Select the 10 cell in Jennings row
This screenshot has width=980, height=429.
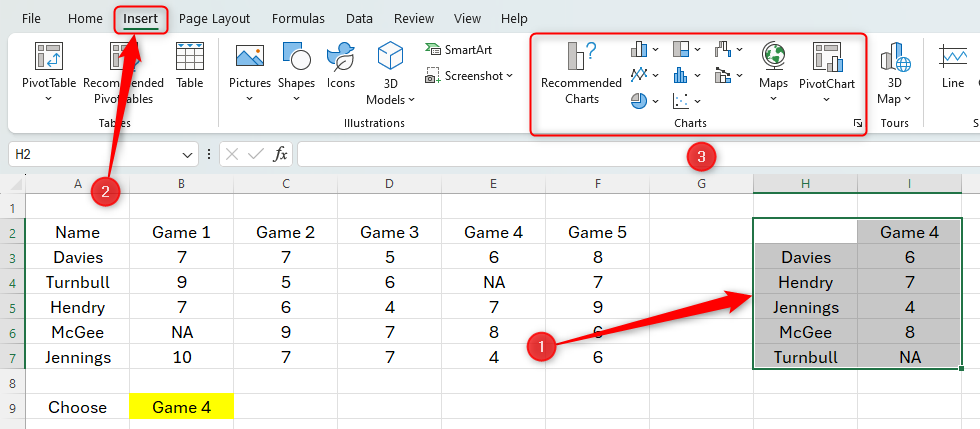[x=181, y=357]
